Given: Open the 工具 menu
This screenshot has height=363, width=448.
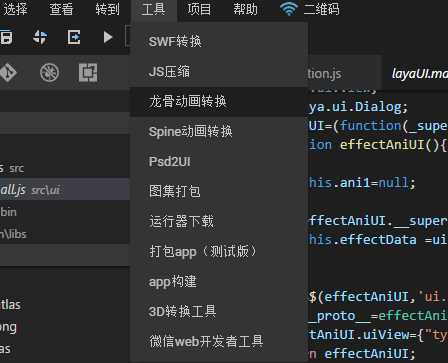Looking at the screenshot, I should coord(153,9).
